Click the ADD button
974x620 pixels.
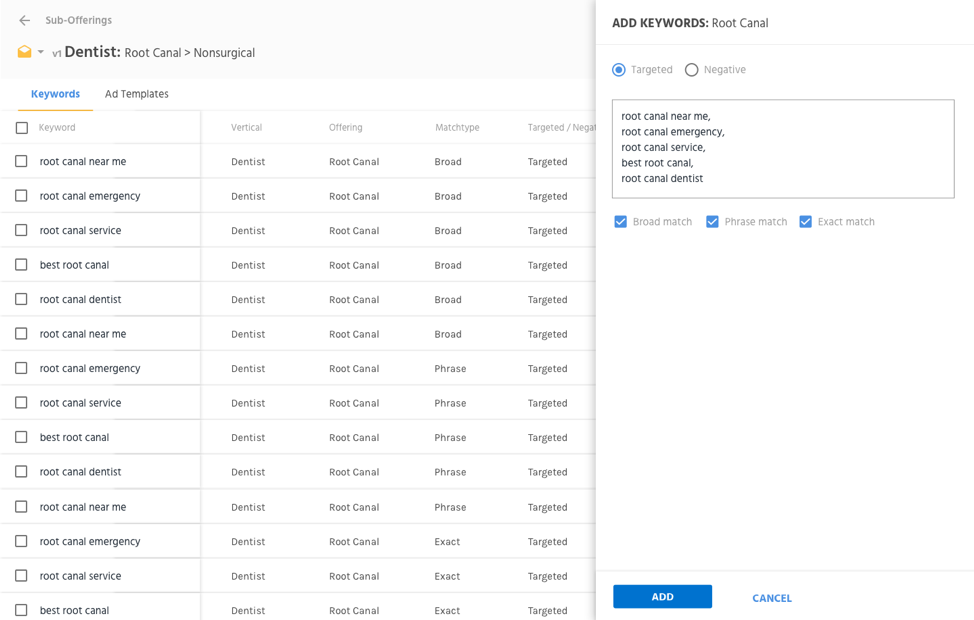(662, 597)
